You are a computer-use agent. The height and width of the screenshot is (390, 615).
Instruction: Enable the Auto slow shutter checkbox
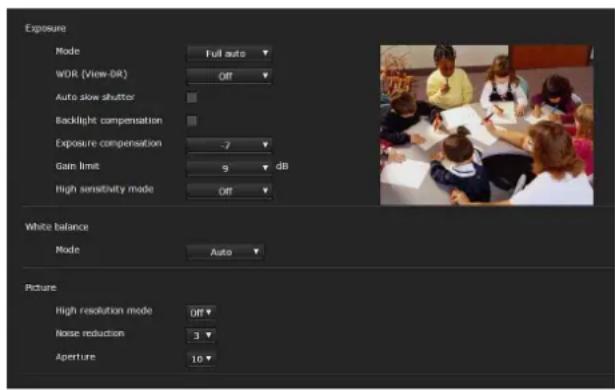(192, 97)
